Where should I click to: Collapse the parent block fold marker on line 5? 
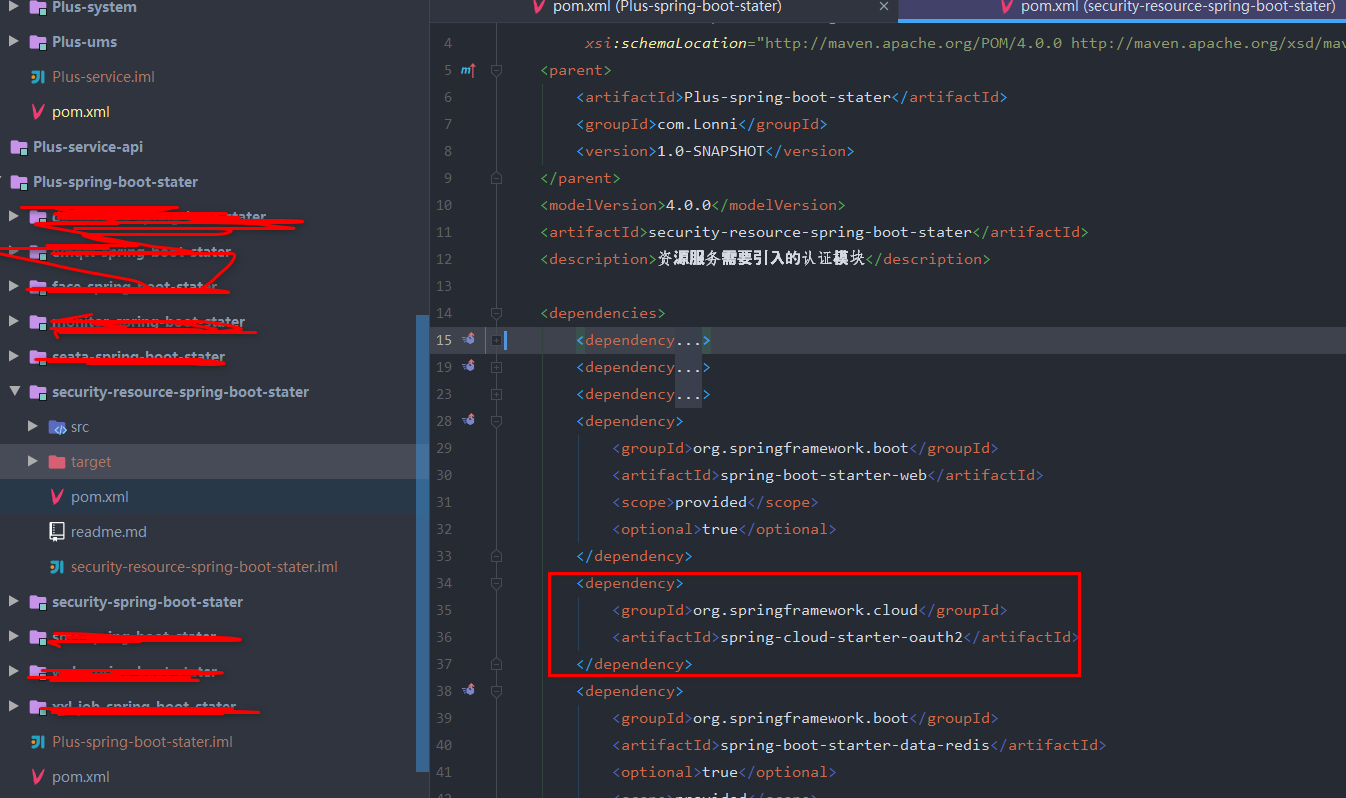pos(496,70)
